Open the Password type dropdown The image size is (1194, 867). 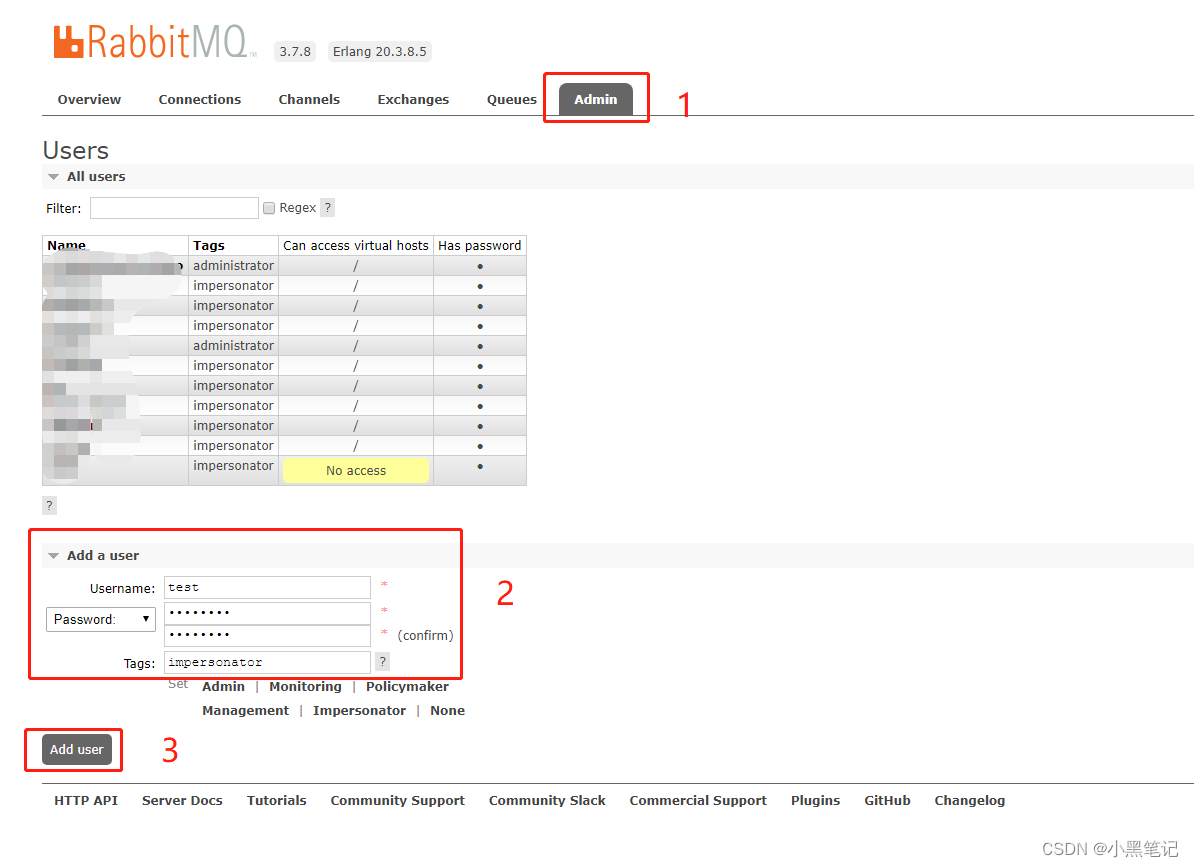(x=101, y=619)
